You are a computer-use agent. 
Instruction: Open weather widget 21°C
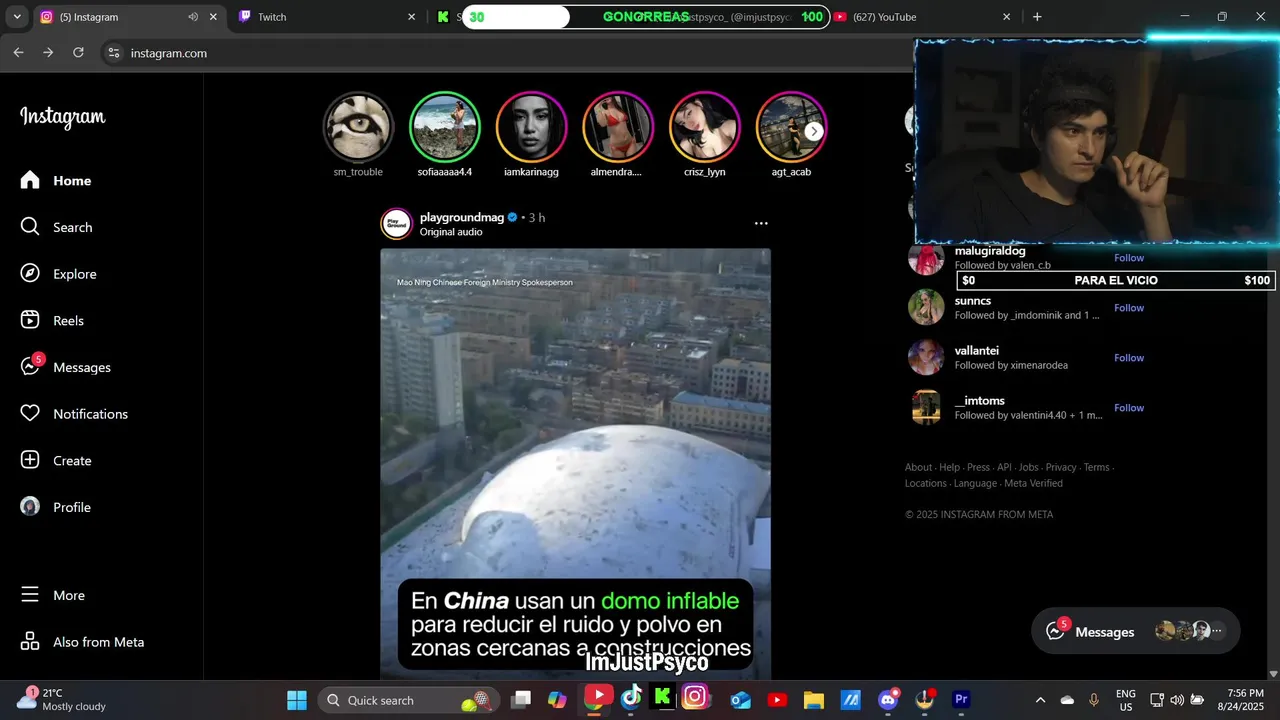coord(62,699)
